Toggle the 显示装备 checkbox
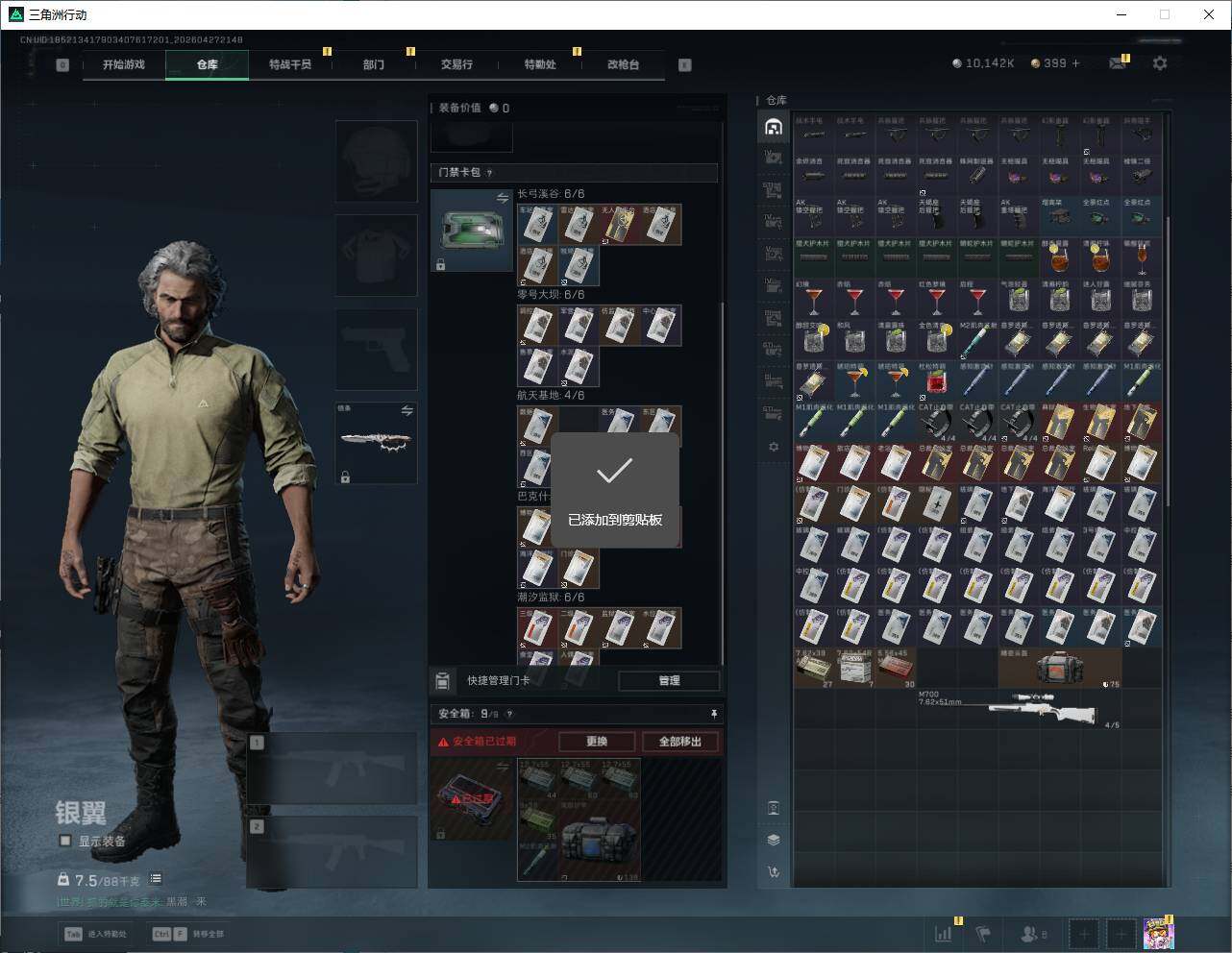The height and width of the screenshot is (953, 1232). [x=65, y=841]
